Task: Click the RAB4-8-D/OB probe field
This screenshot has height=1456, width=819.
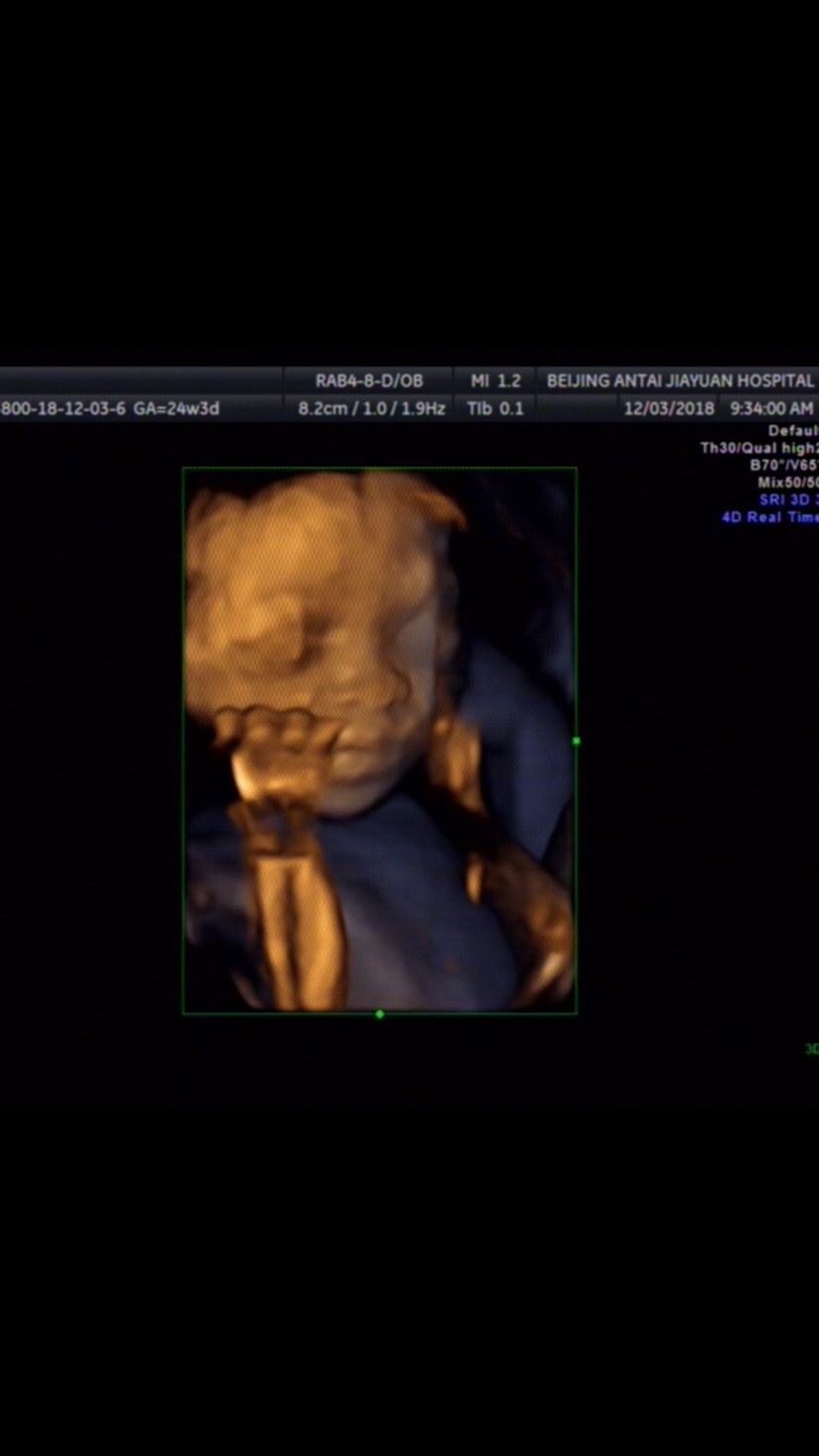Action: click(x=369, y=381)
